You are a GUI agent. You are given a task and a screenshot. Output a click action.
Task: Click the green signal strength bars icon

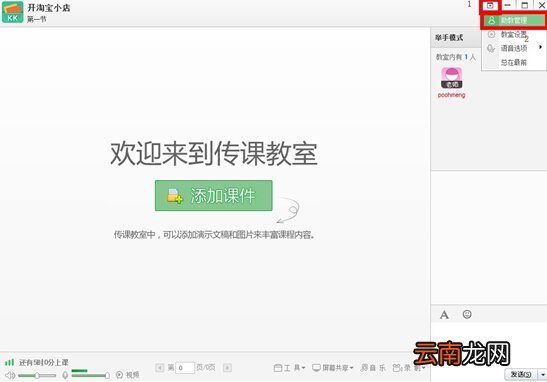[9, 362]
